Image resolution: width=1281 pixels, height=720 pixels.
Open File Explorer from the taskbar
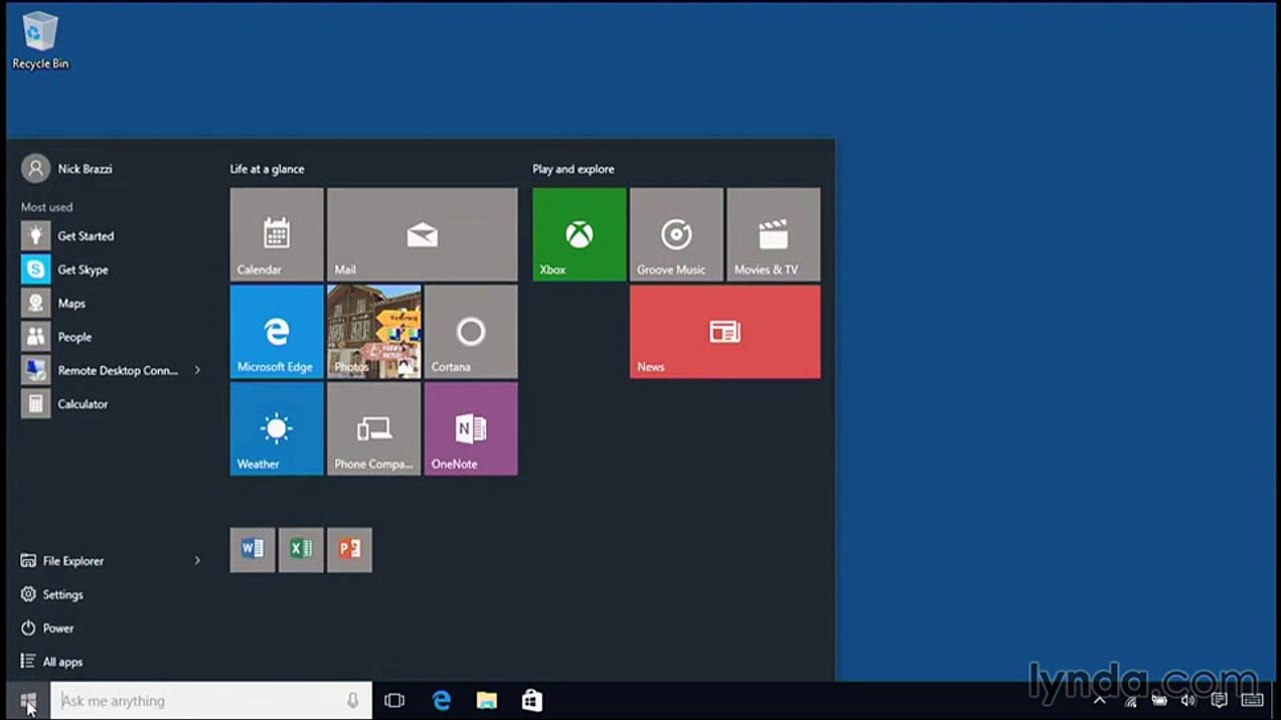click(x=486, y=701)
